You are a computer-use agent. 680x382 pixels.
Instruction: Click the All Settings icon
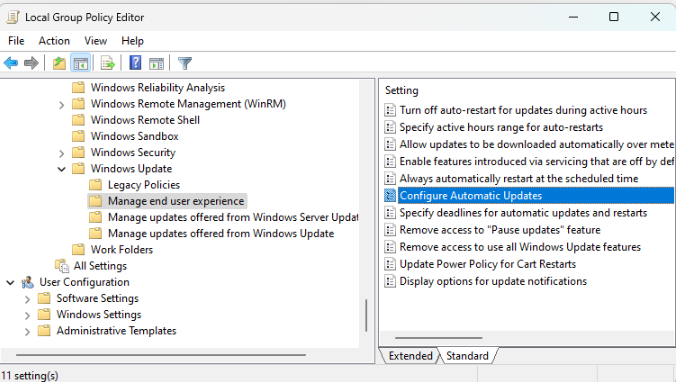pyautogui.click(x=62, y=266)
